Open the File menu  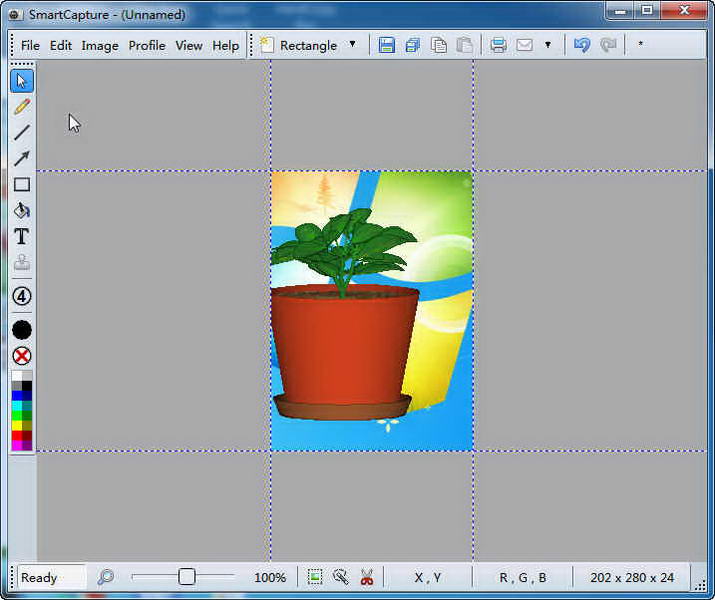pyautogui.click(x=30, y=46)
